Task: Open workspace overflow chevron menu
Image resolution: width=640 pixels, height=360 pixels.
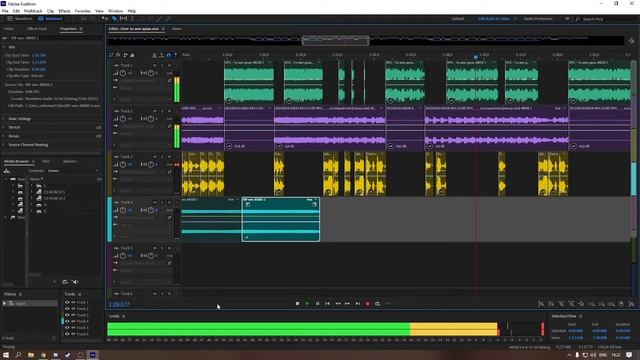Action: click(567, 19)
